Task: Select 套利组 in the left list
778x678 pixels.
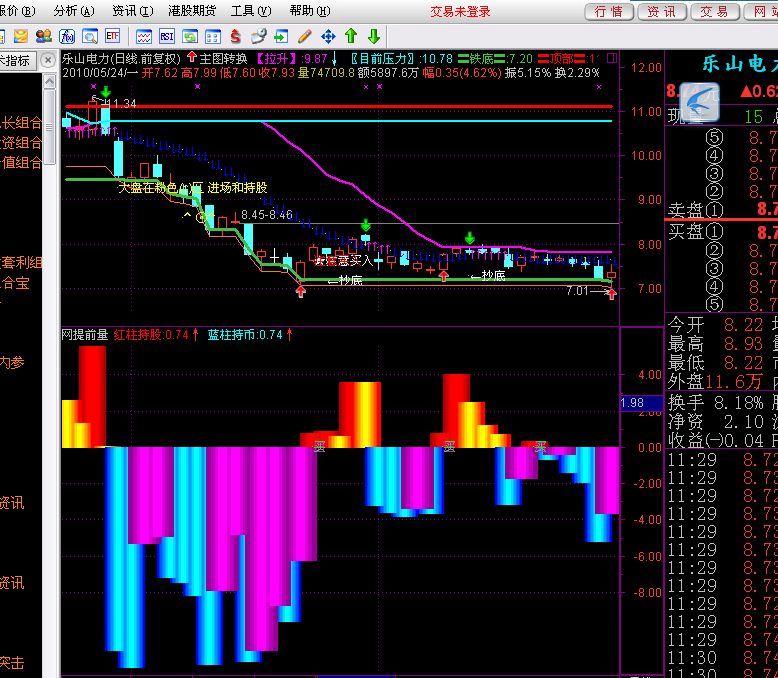Action: point(21,262)
